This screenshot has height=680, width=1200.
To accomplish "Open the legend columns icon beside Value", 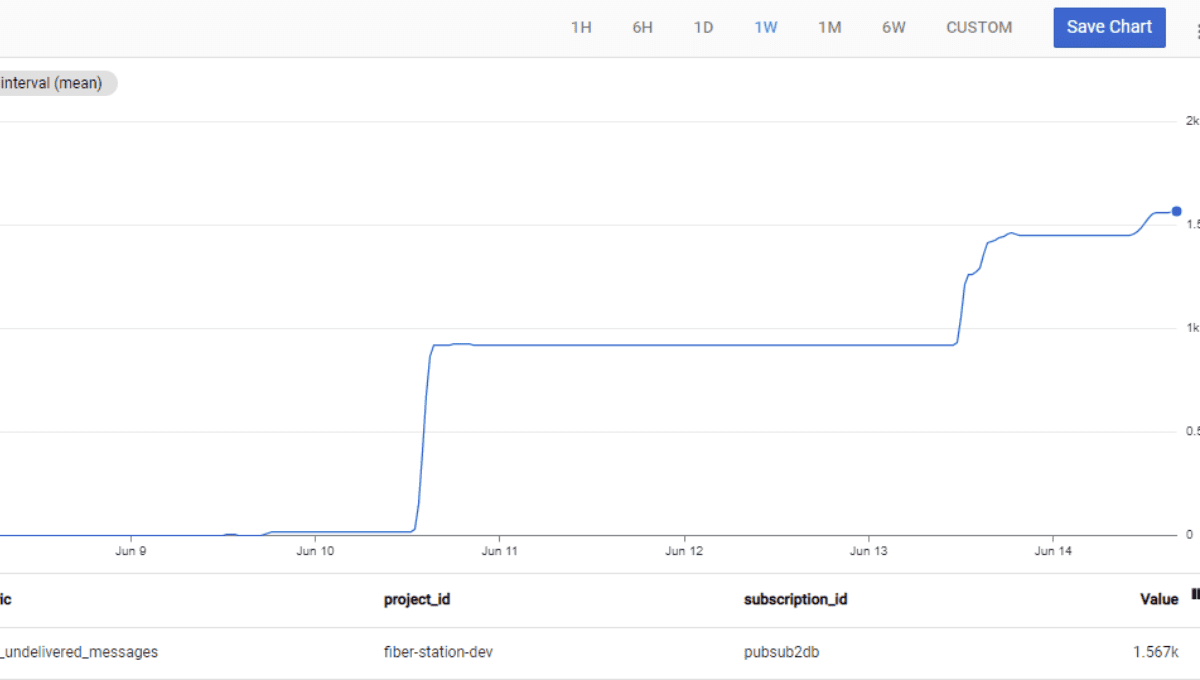I will click(x=1195, y=596).
